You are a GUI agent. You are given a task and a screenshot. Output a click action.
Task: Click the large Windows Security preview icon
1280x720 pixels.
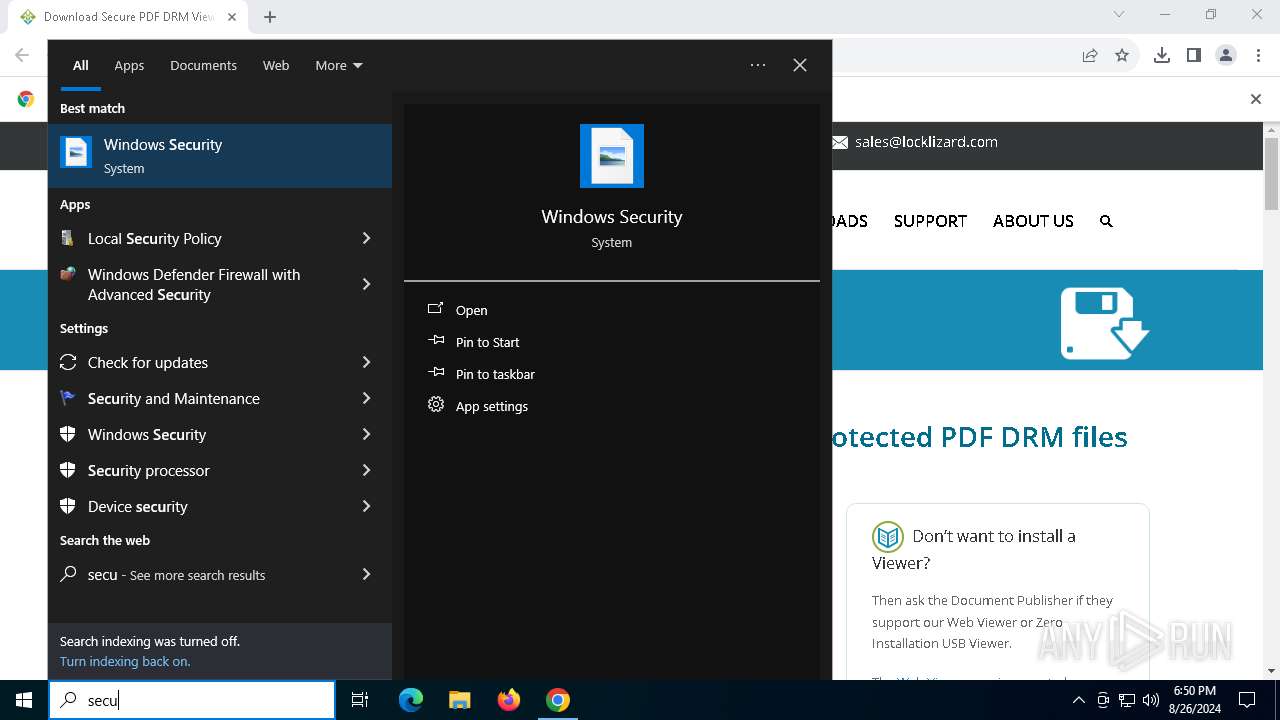click(612, 156)
